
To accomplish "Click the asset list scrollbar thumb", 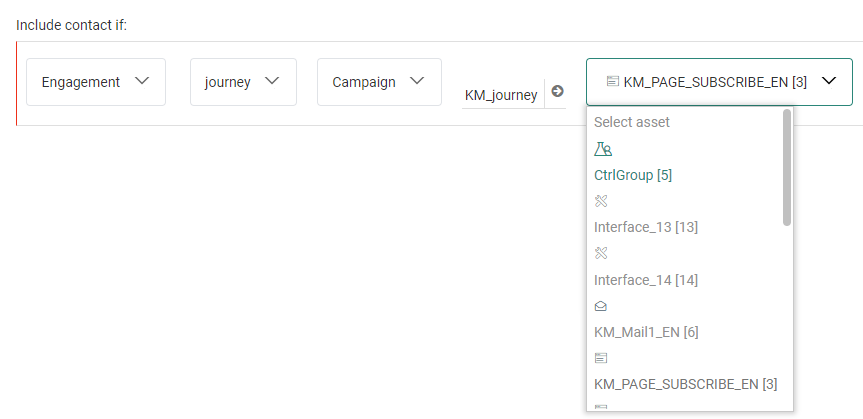I will pyautogui.click(x=787, y=167).
